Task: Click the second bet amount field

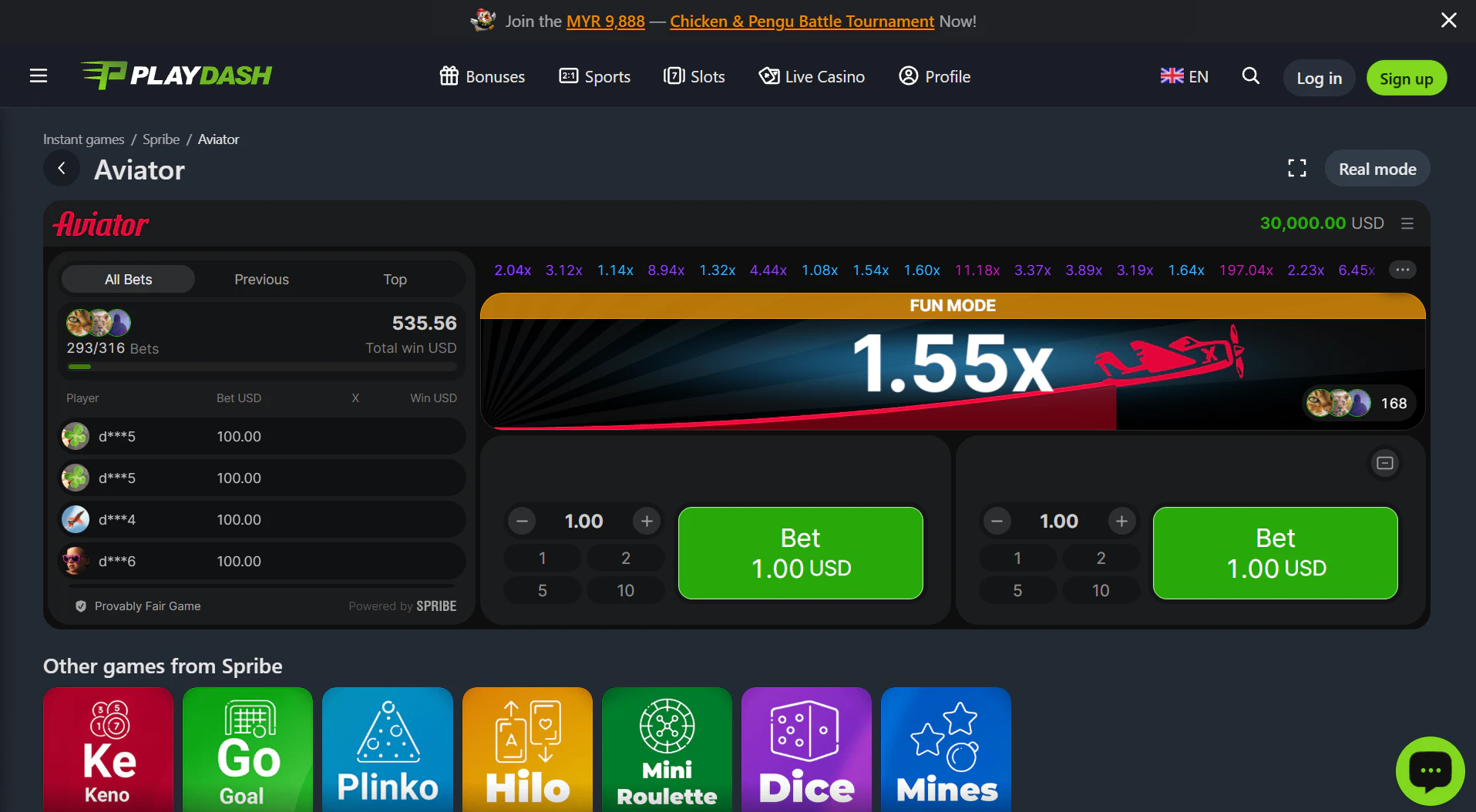Action: point(1059,522)
